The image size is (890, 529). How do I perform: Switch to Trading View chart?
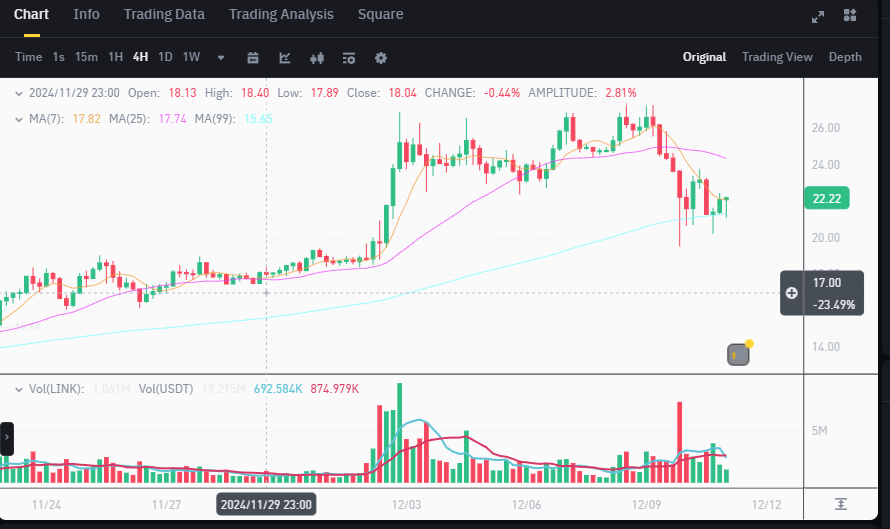777,57
